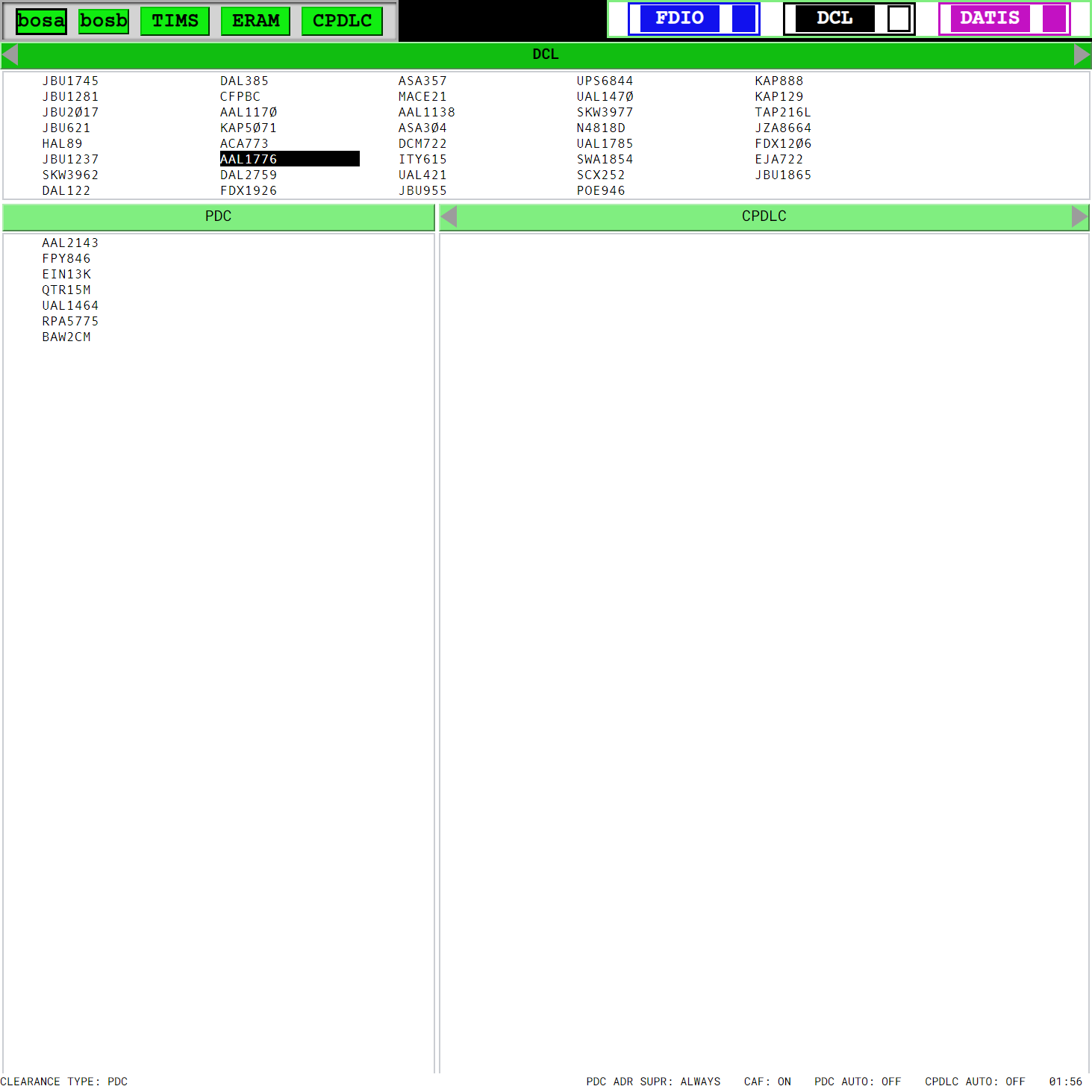Select flight POE946
The image size is (1092, 1092).
(601, 190)
